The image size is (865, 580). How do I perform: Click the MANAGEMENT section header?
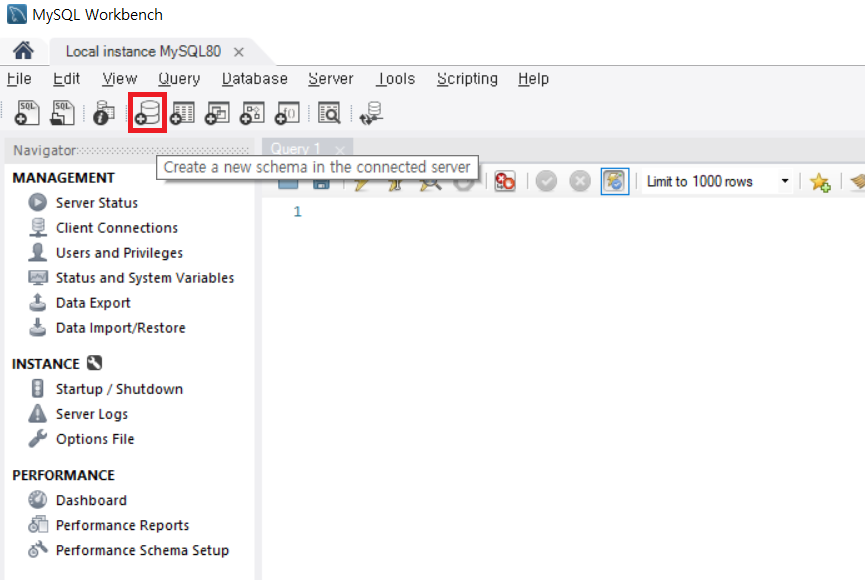click(63, 178)
